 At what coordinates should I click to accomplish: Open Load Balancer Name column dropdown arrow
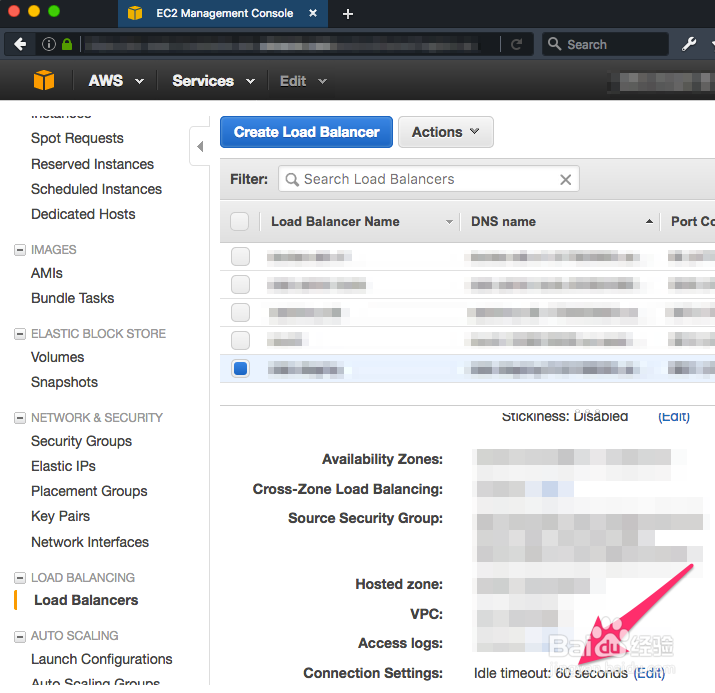[449, 222]
